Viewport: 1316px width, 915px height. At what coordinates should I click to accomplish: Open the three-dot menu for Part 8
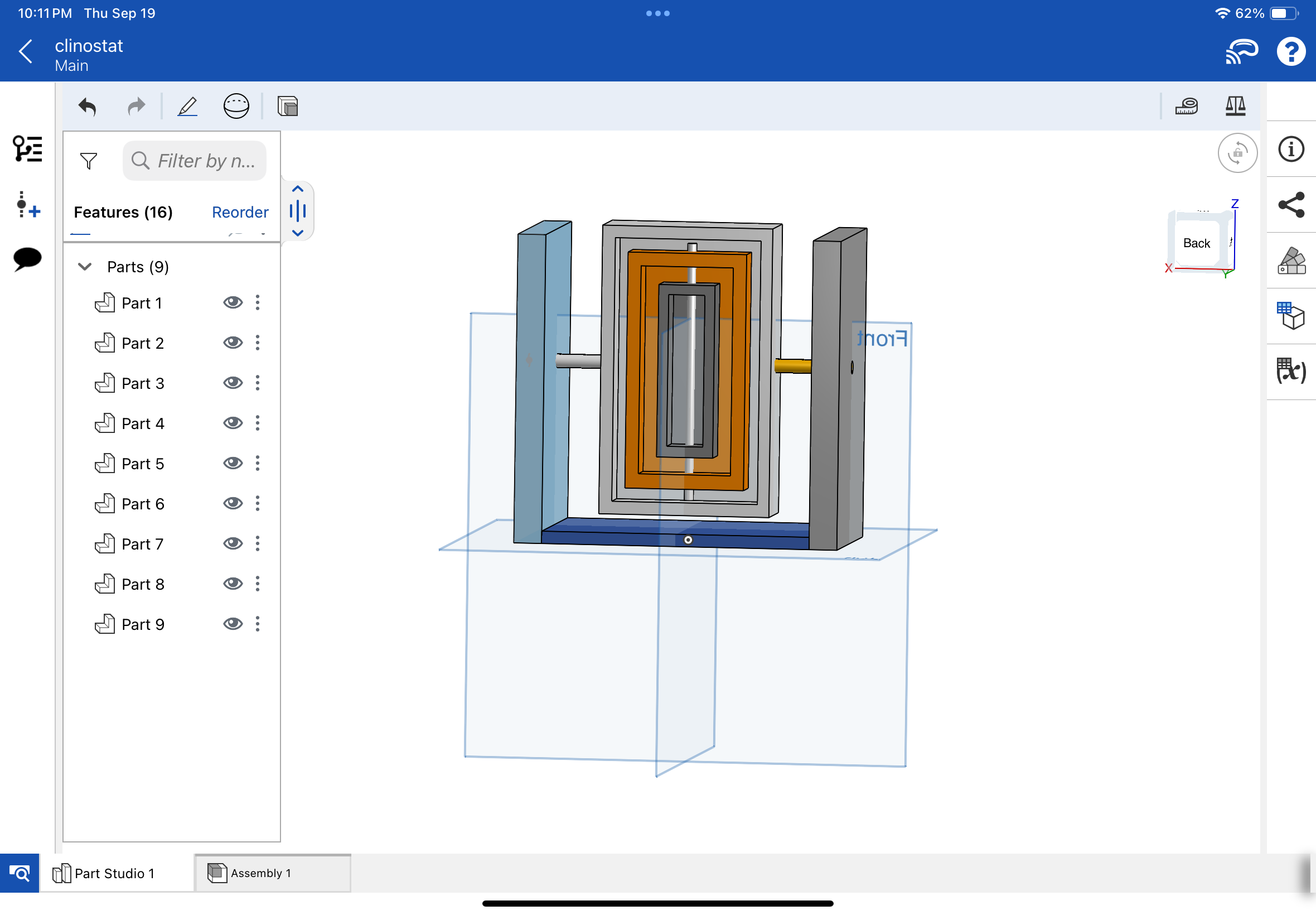point(258,584)
